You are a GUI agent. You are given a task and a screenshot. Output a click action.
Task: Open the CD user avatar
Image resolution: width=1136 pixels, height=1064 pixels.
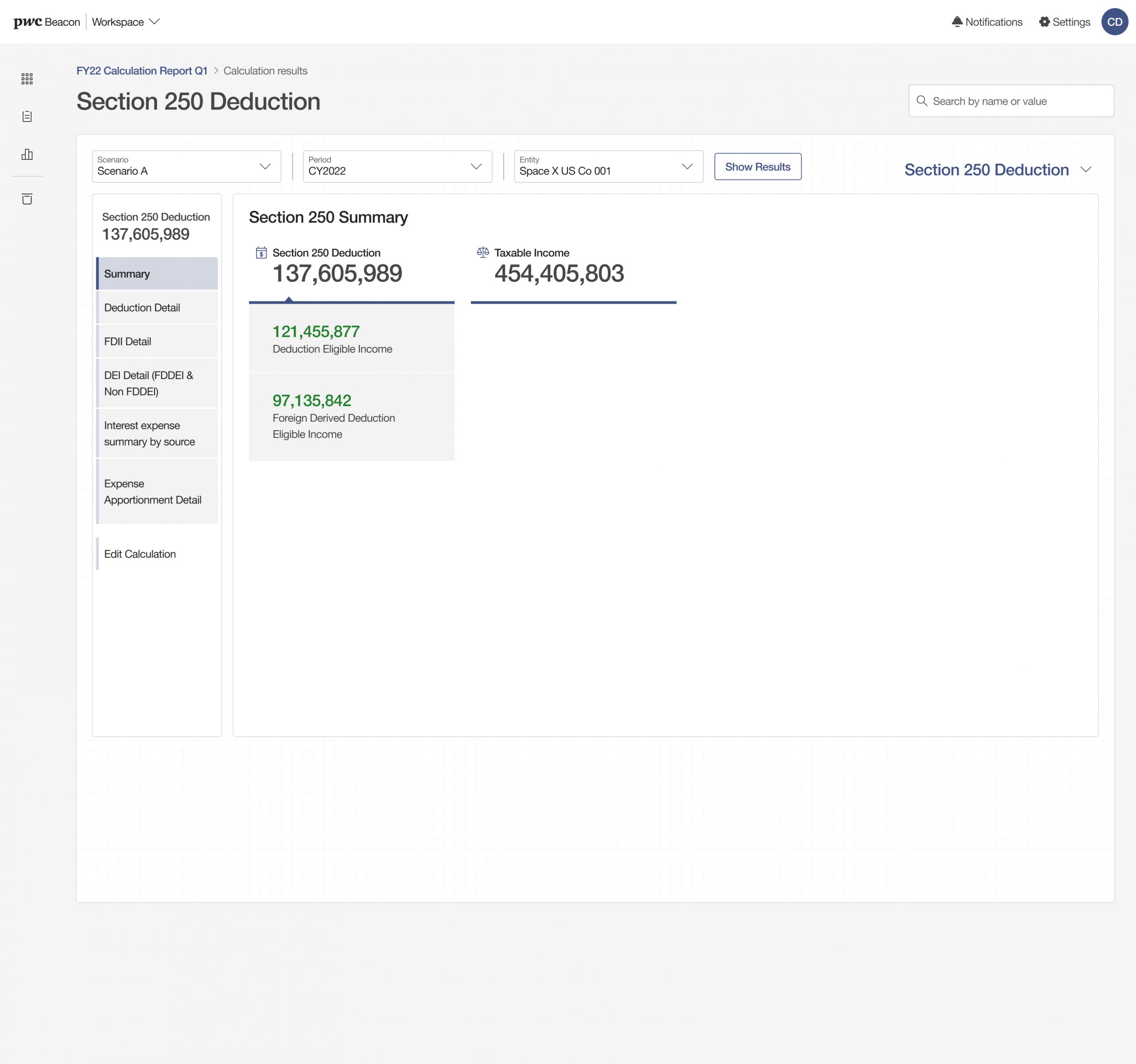click(x=1114, y=22)
